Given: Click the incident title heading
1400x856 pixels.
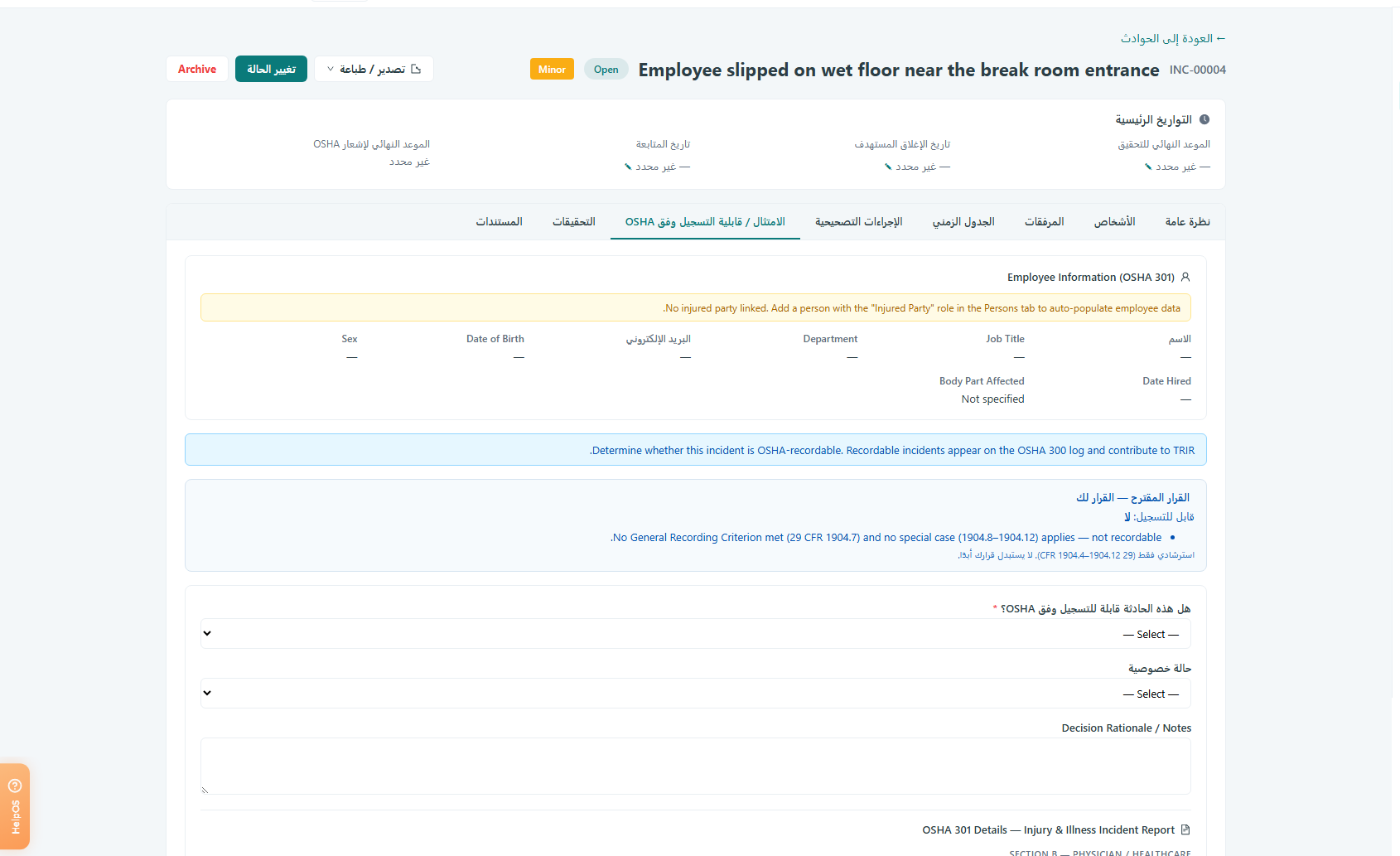Looking at the screenshot, I should pos(899,70).
